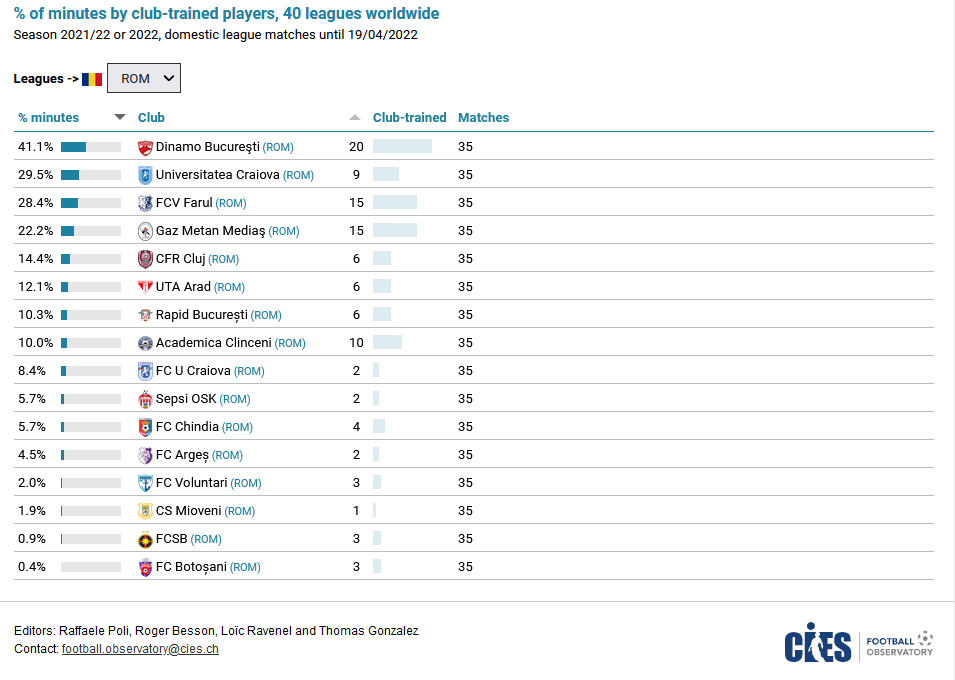955x680 pixels.
Task: Click the Gaz Metan Mediaș club crest
Action: coord(145,231)
